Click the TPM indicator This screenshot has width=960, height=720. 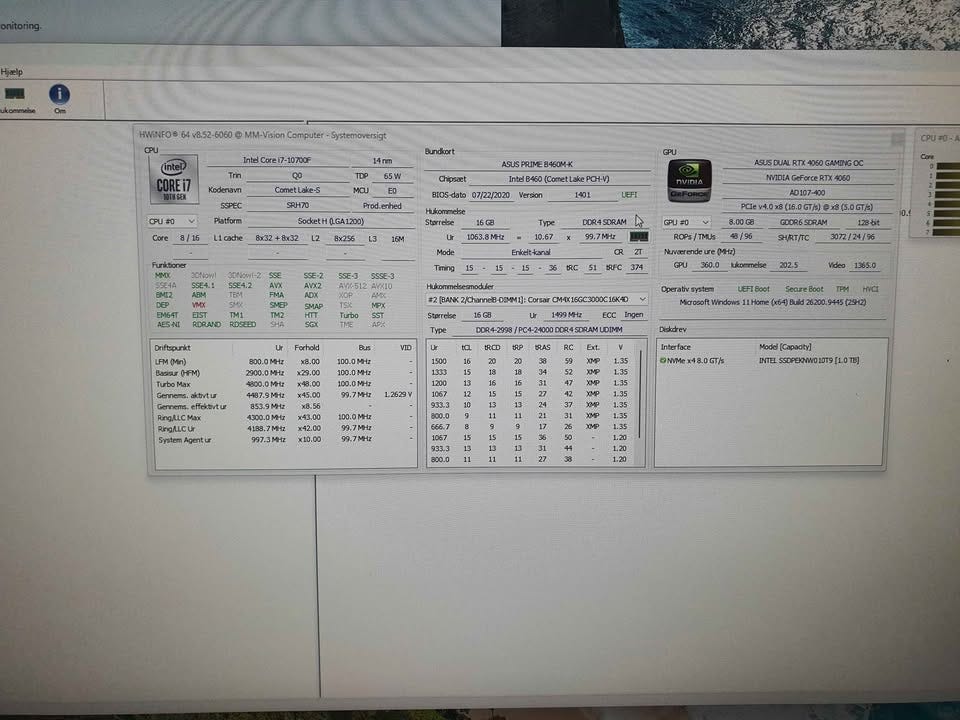[842, 289]
